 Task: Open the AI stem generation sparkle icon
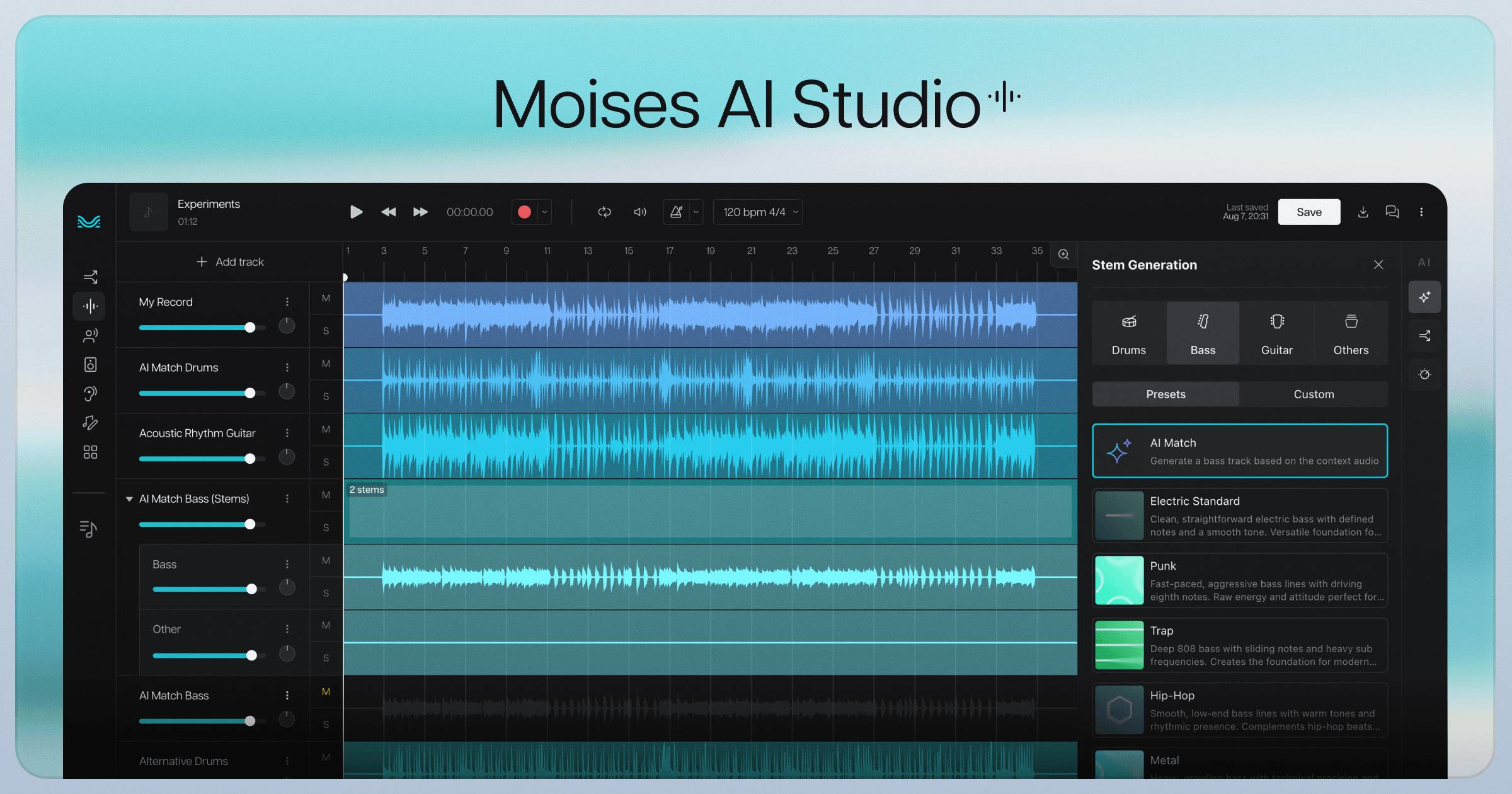click(x=1425, y=296)
